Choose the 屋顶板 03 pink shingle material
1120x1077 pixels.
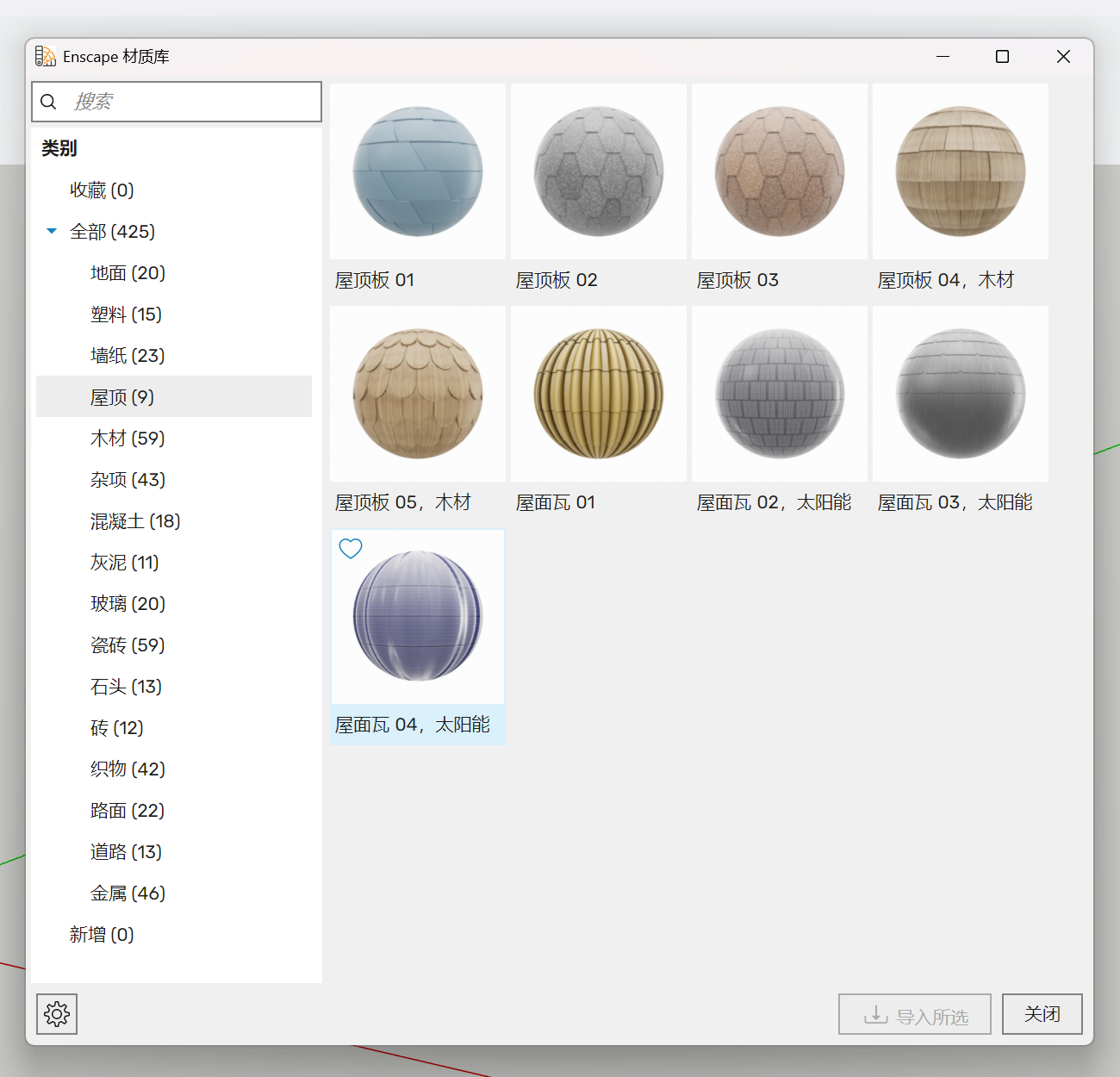click(x=780, y=171)
